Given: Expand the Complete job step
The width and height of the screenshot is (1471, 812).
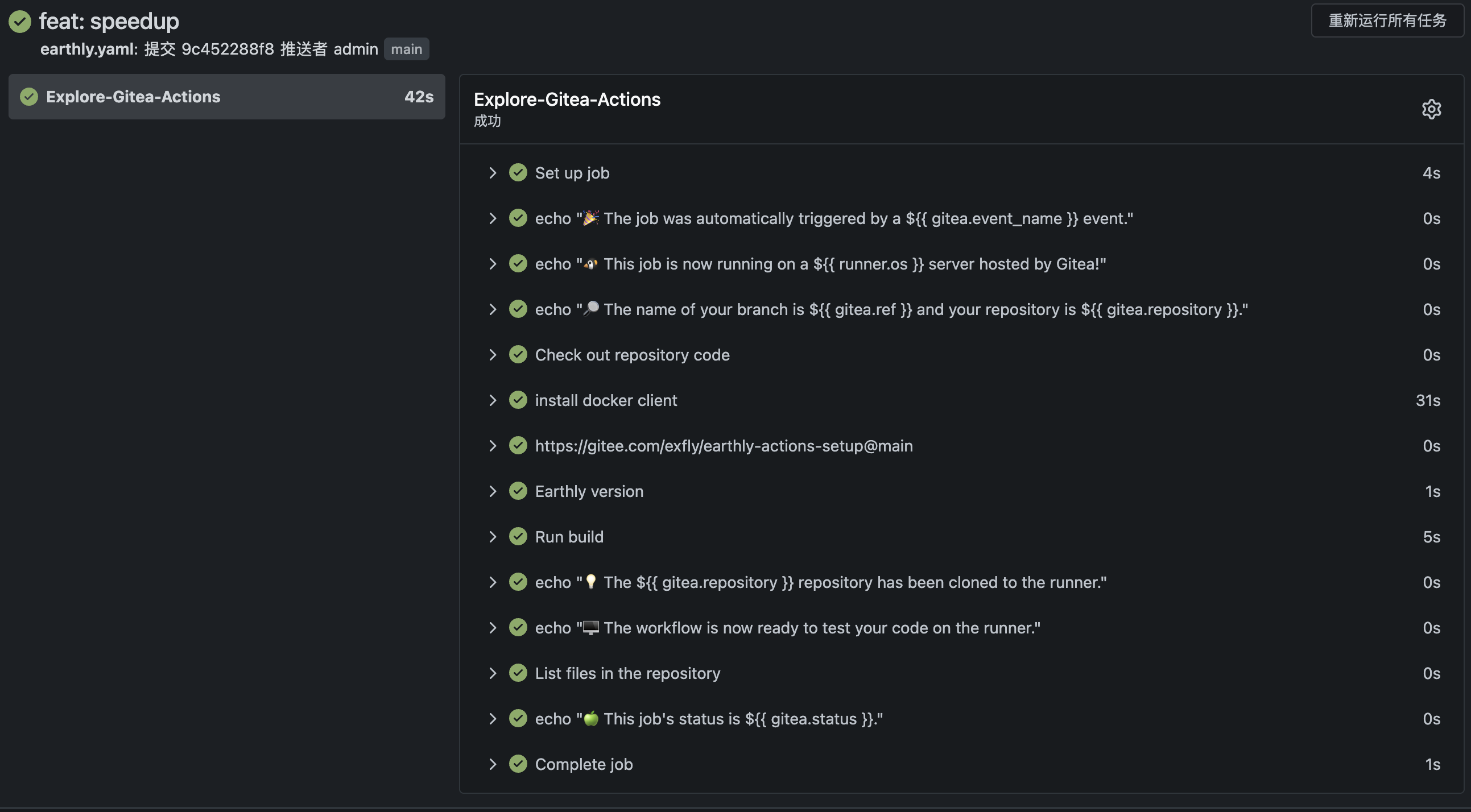Looking at the screenshot, I should coord(493,764).
